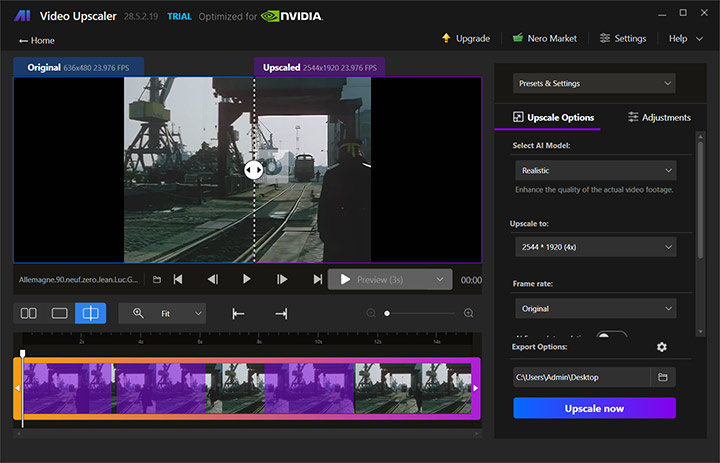Screen dimensions: 720x463
Task: Switch to side-by-side view mode
Action: [28, 313]
